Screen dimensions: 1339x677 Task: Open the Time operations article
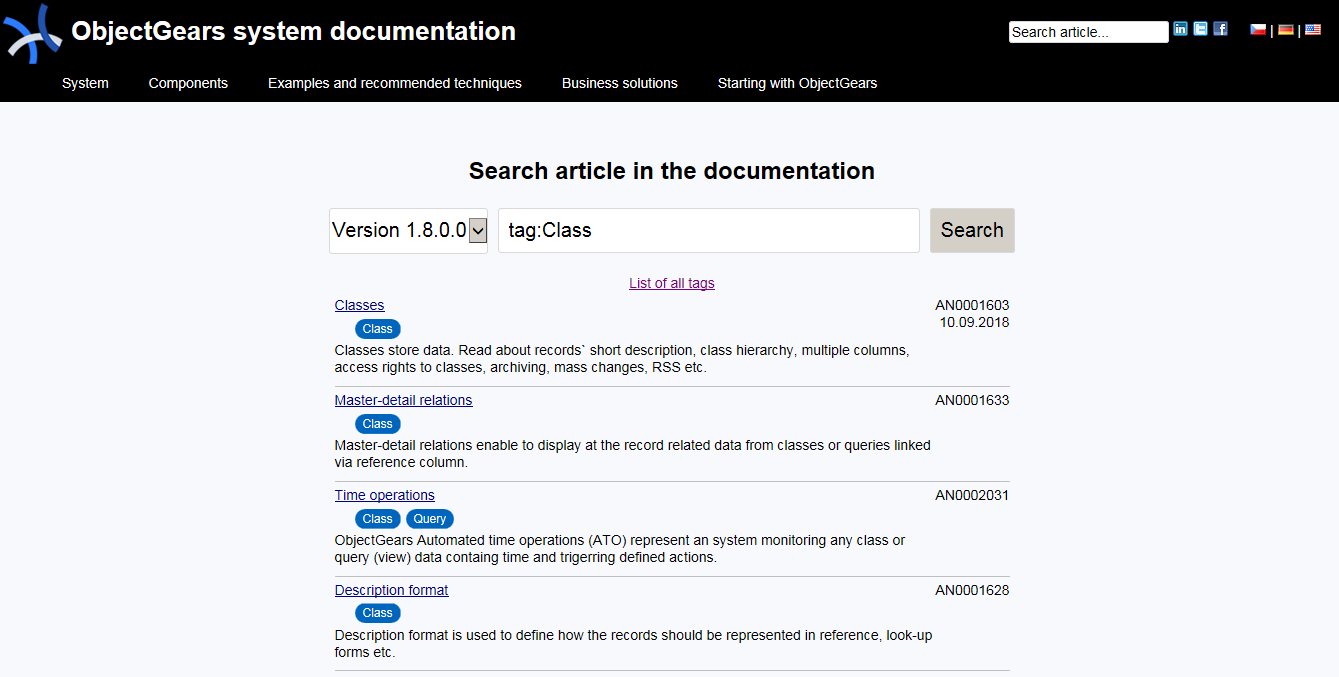[x=385, y=495]
